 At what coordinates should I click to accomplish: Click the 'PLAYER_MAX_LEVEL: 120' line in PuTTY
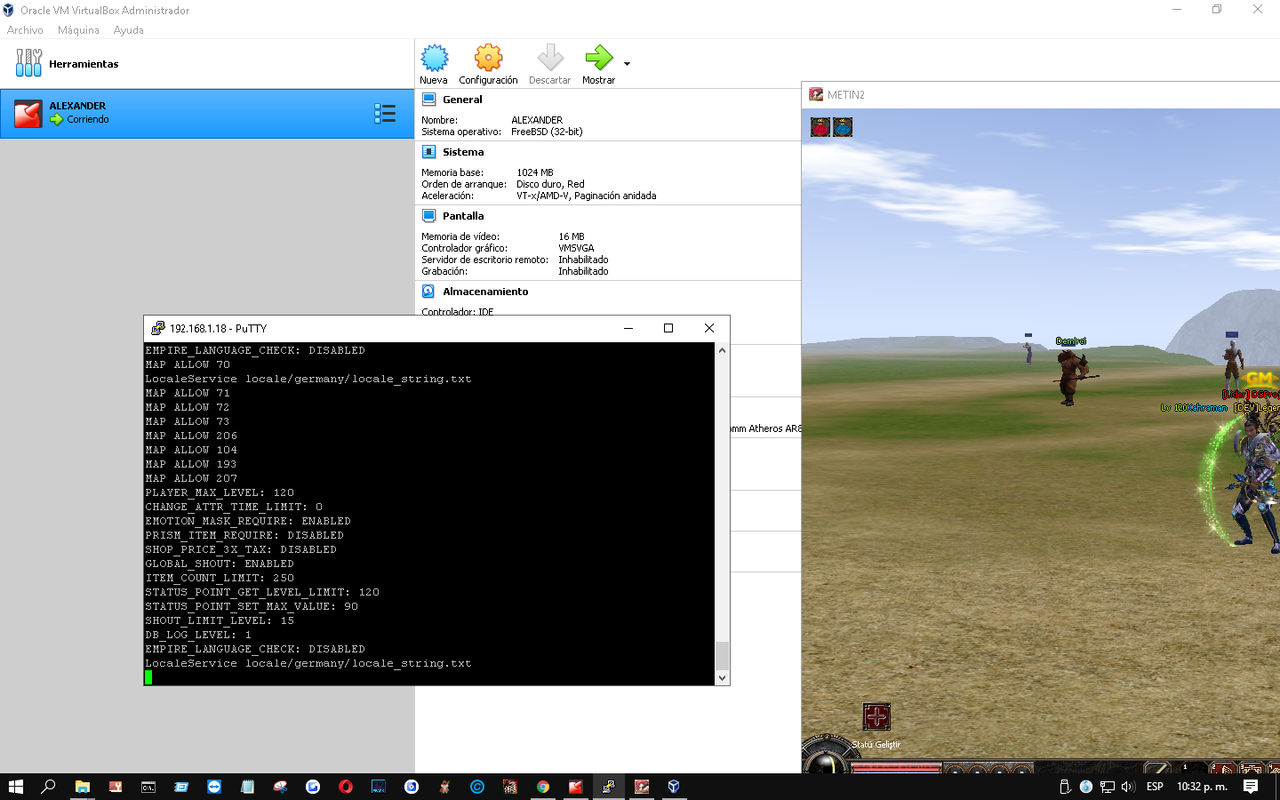(x=220, y=493)
